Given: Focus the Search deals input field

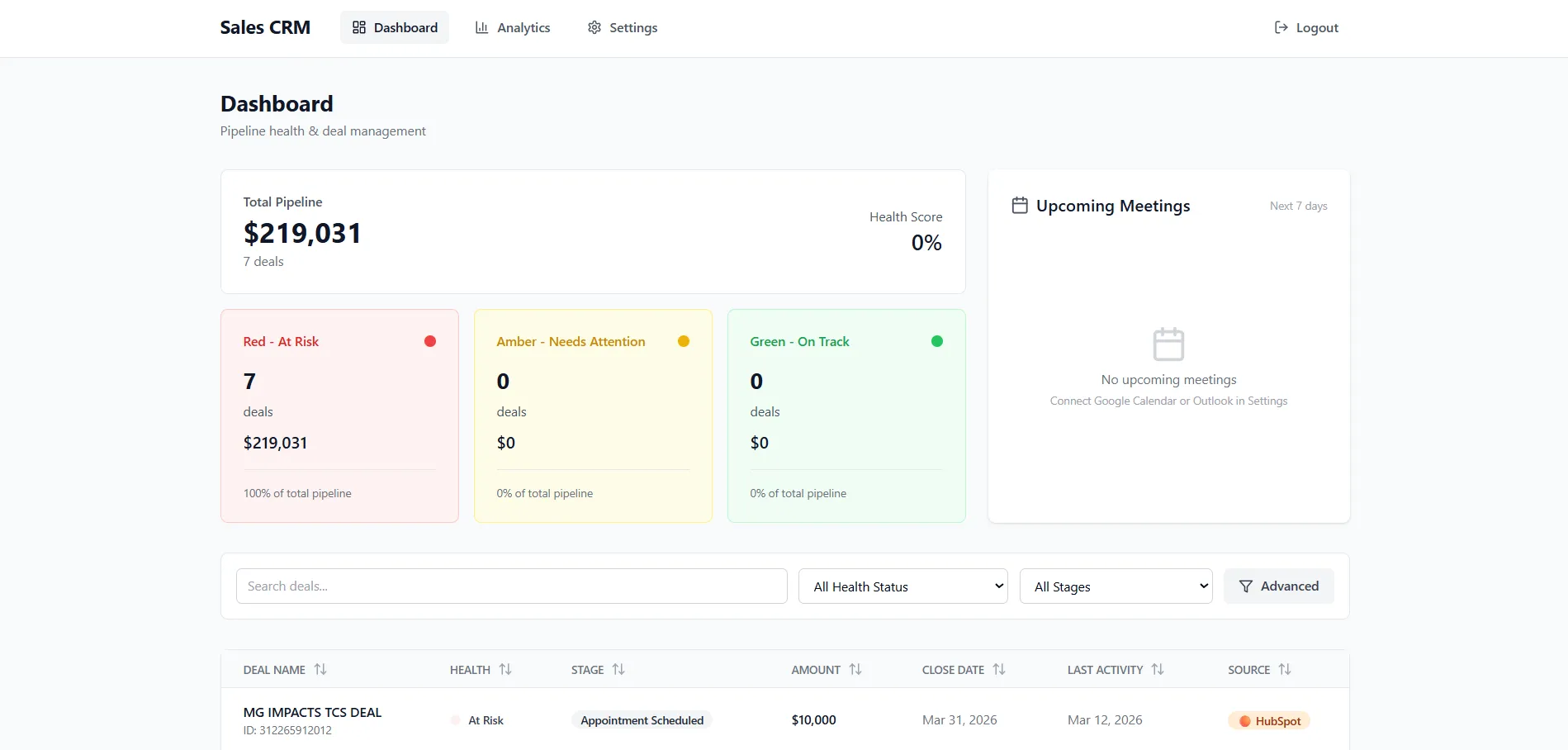Looking at the screenshot, I should click(x=512, y=586).
